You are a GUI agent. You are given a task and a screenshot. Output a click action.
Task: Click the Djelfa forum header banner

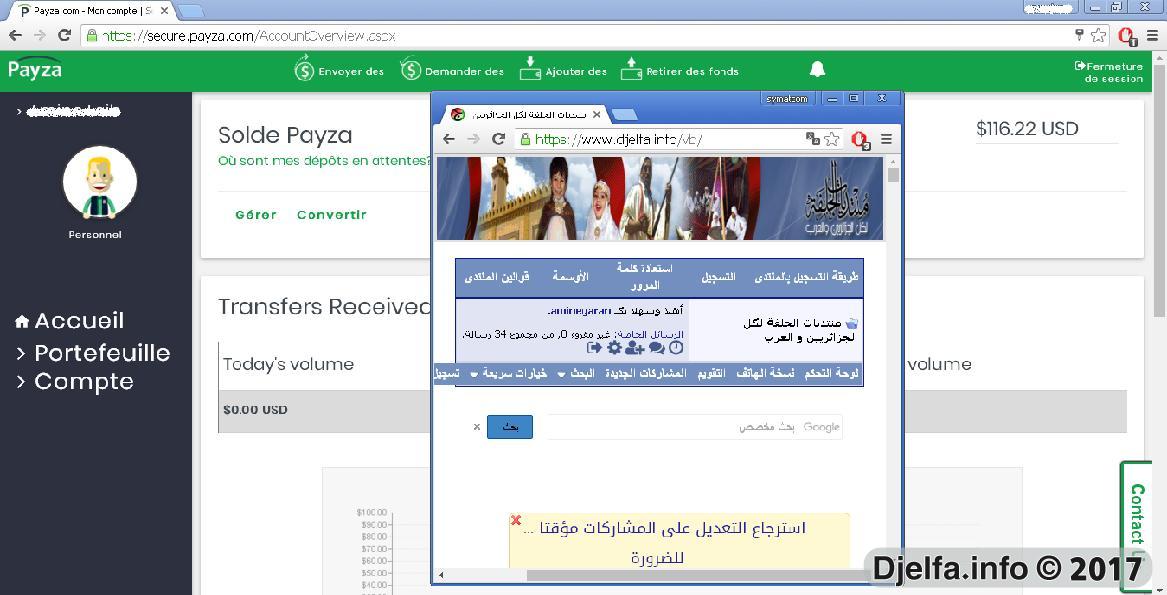coord(660,199)
